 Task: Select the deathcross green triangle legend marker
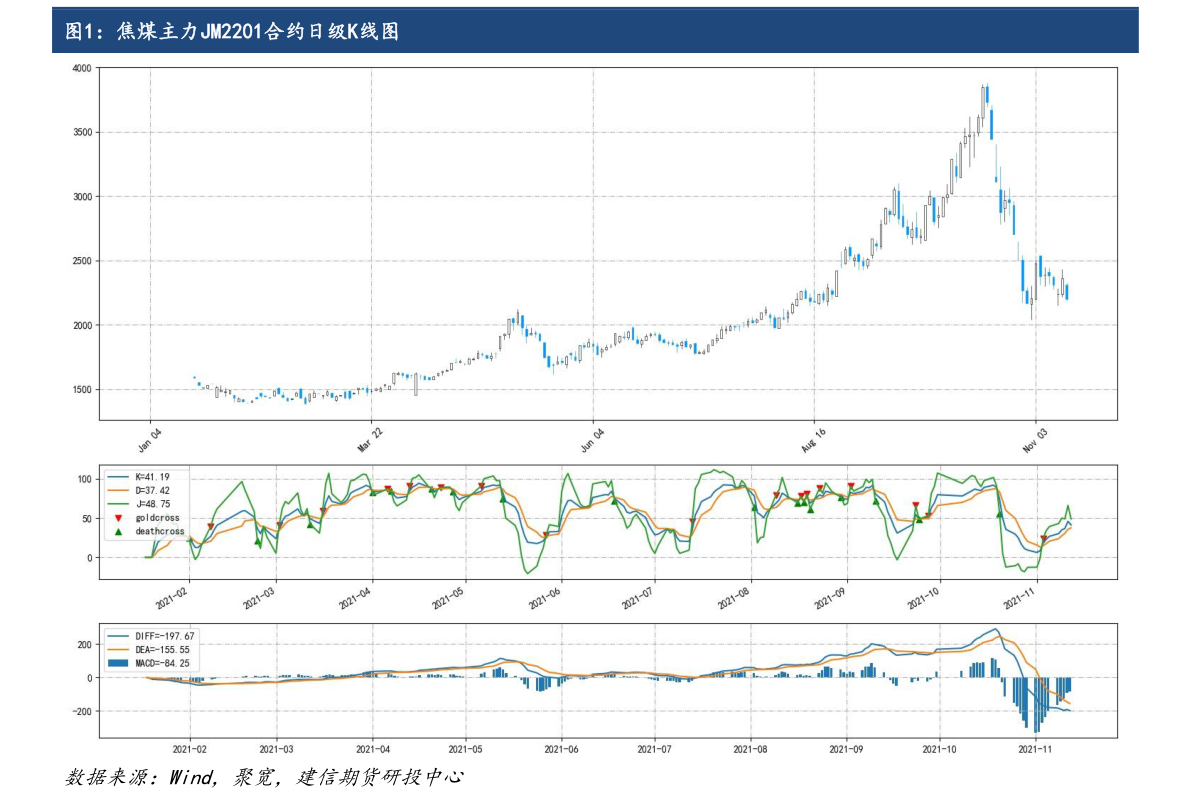click(117, 531)
